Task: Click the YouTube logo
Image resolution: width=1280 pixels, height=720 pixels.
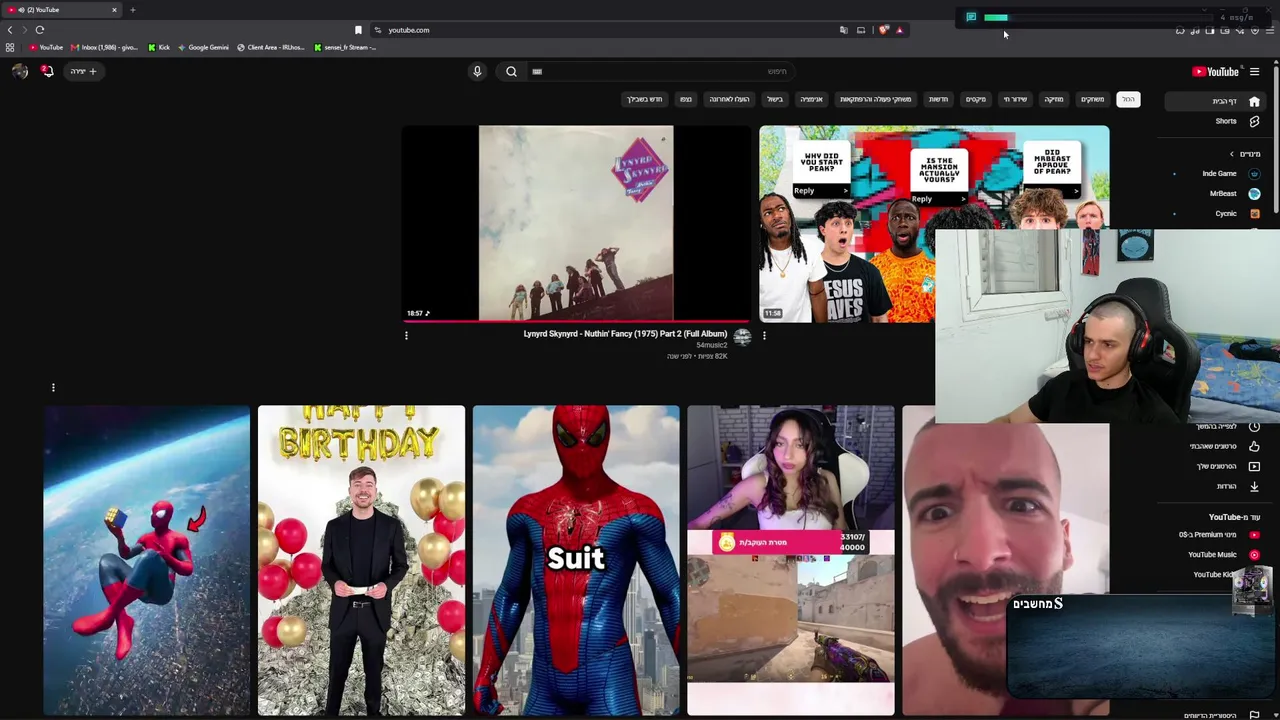Action: click(1215, 71)
